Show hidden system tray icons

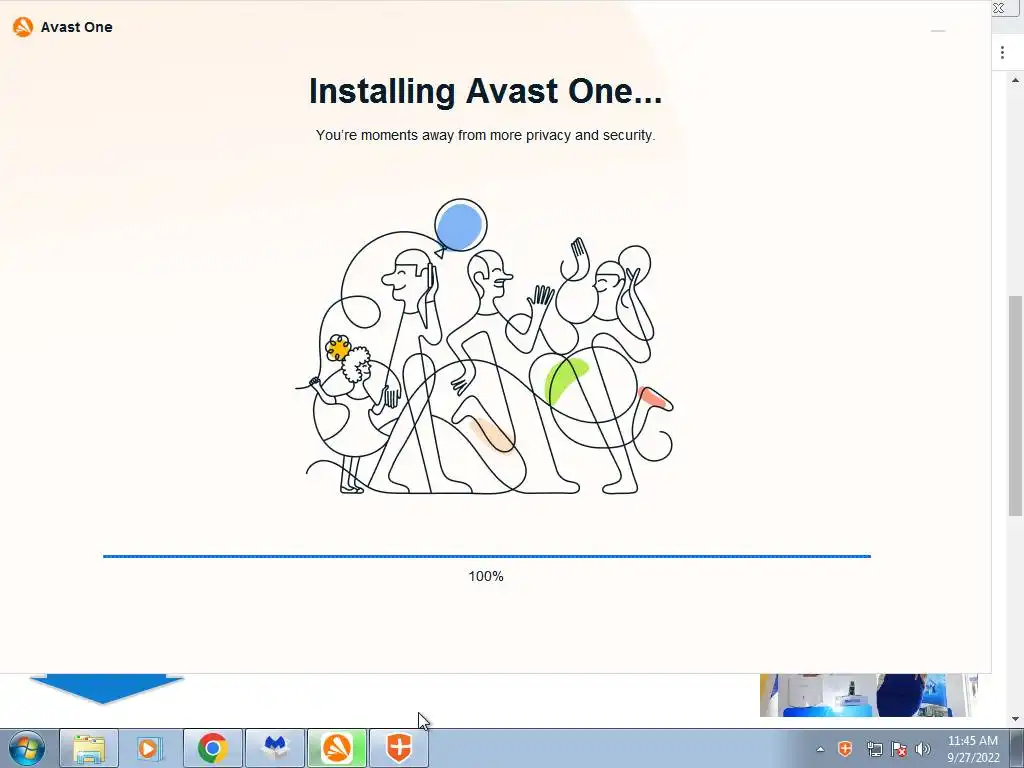click(x=820, y=749)
